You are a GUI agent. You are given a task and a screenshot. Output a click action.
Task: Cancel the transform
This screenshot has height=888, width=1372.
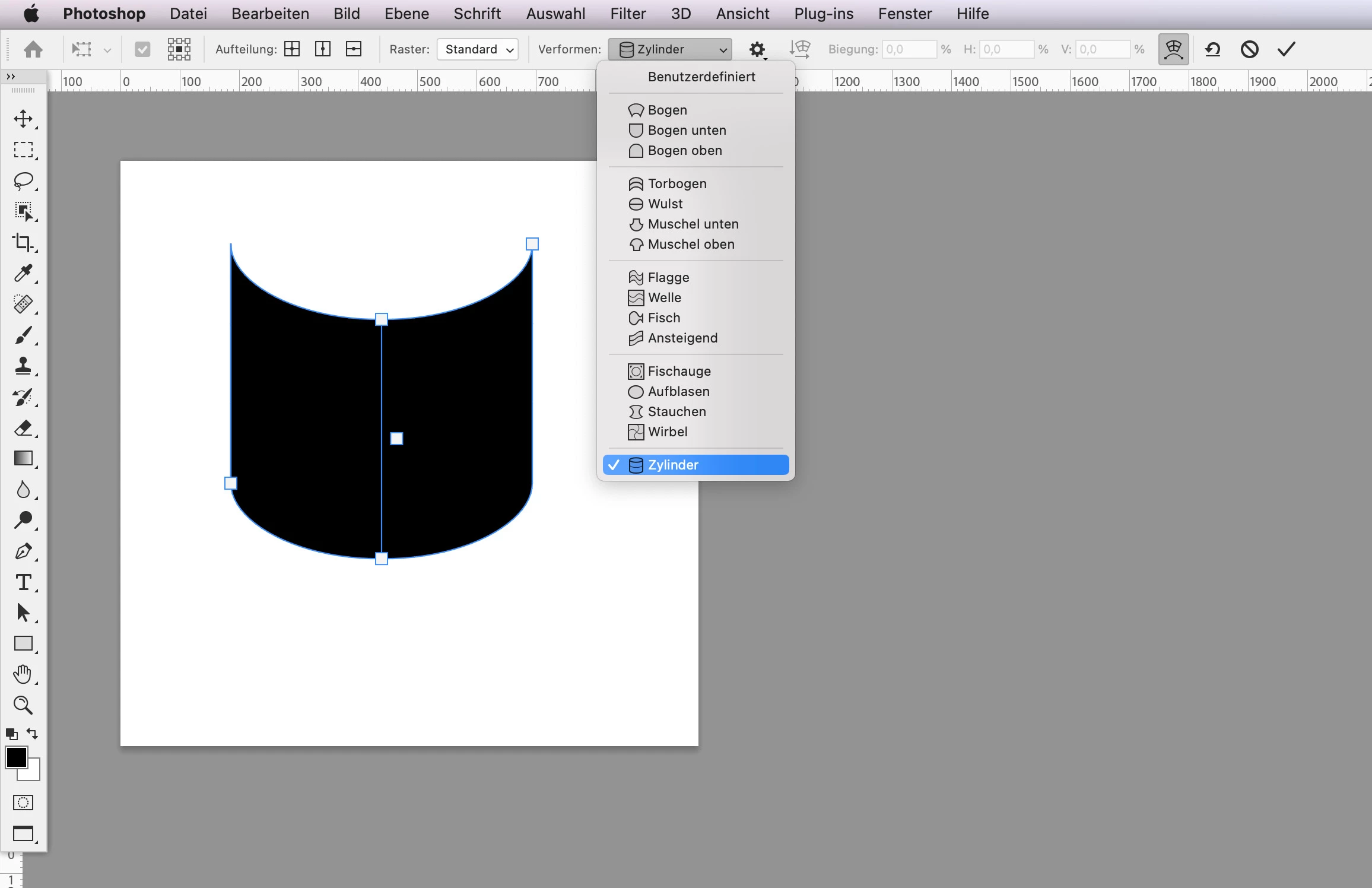1250,49
